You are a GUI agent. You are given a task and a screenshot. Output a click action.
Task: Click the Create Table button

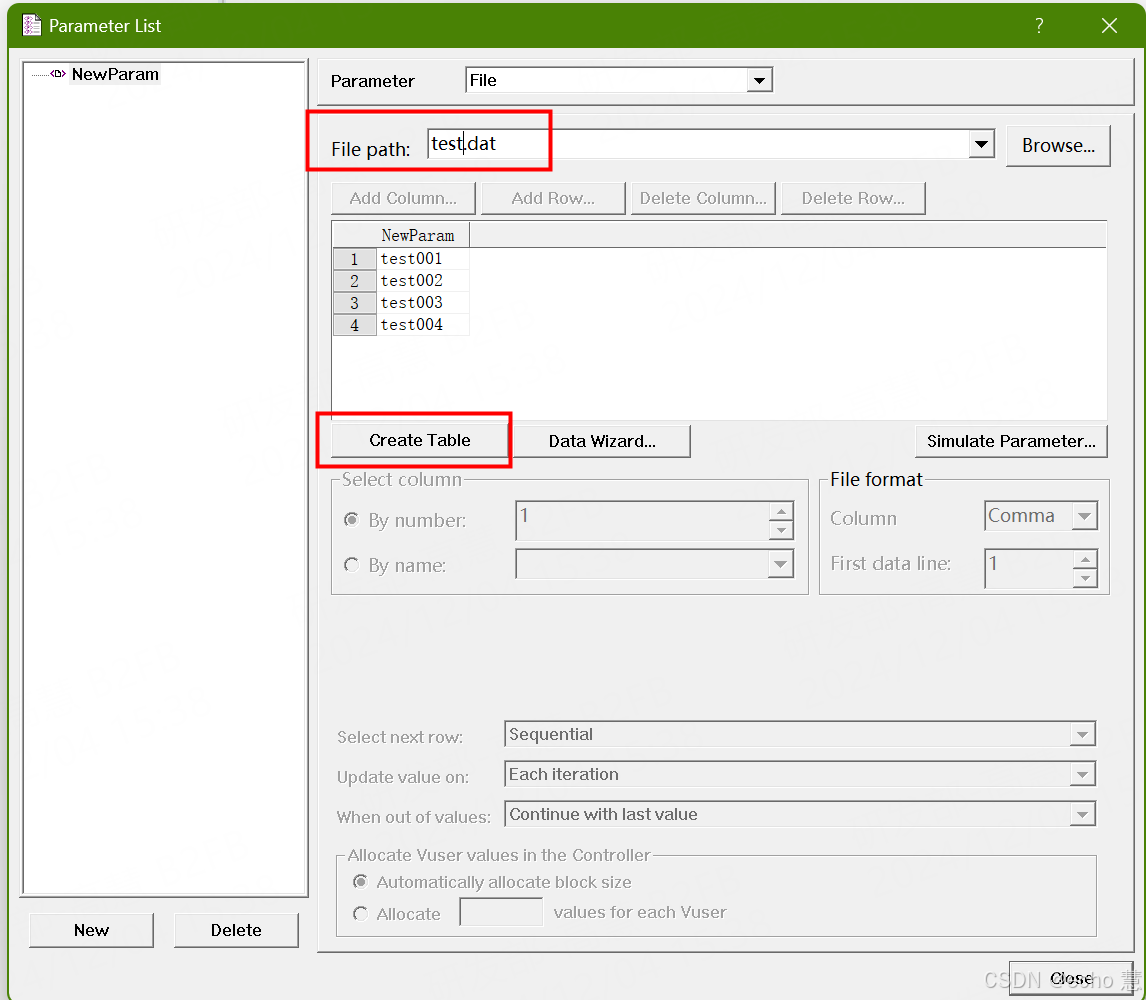(x=420, y=440)
